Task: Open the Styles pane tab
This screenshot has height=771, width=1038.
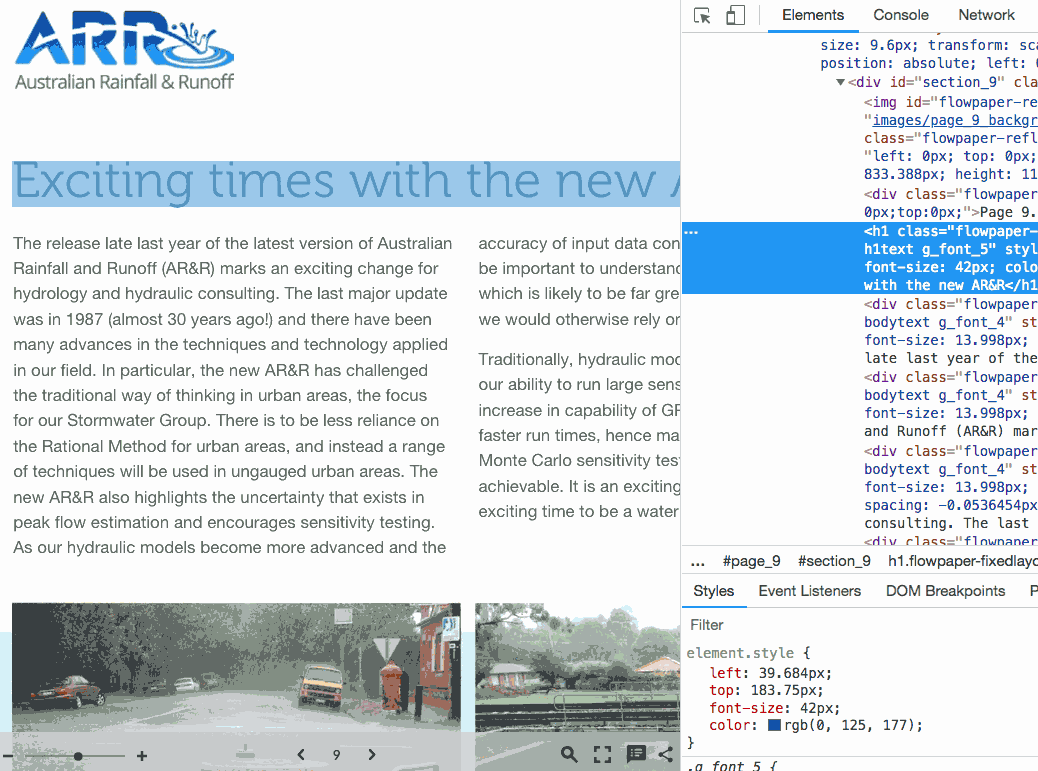Action: (714, 591)
